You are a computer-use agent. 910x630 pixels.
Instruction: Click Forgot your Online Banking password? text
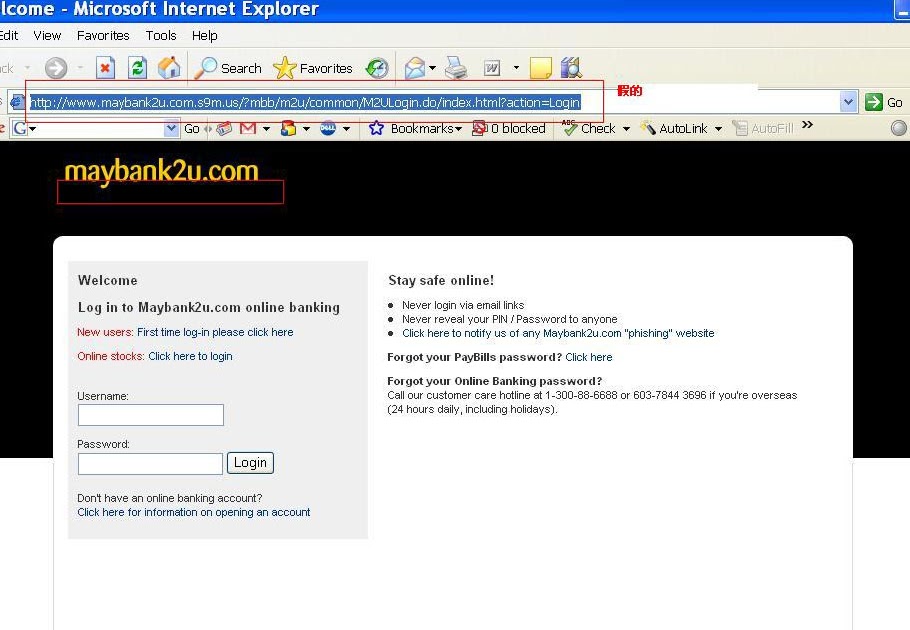coord(494,381)
